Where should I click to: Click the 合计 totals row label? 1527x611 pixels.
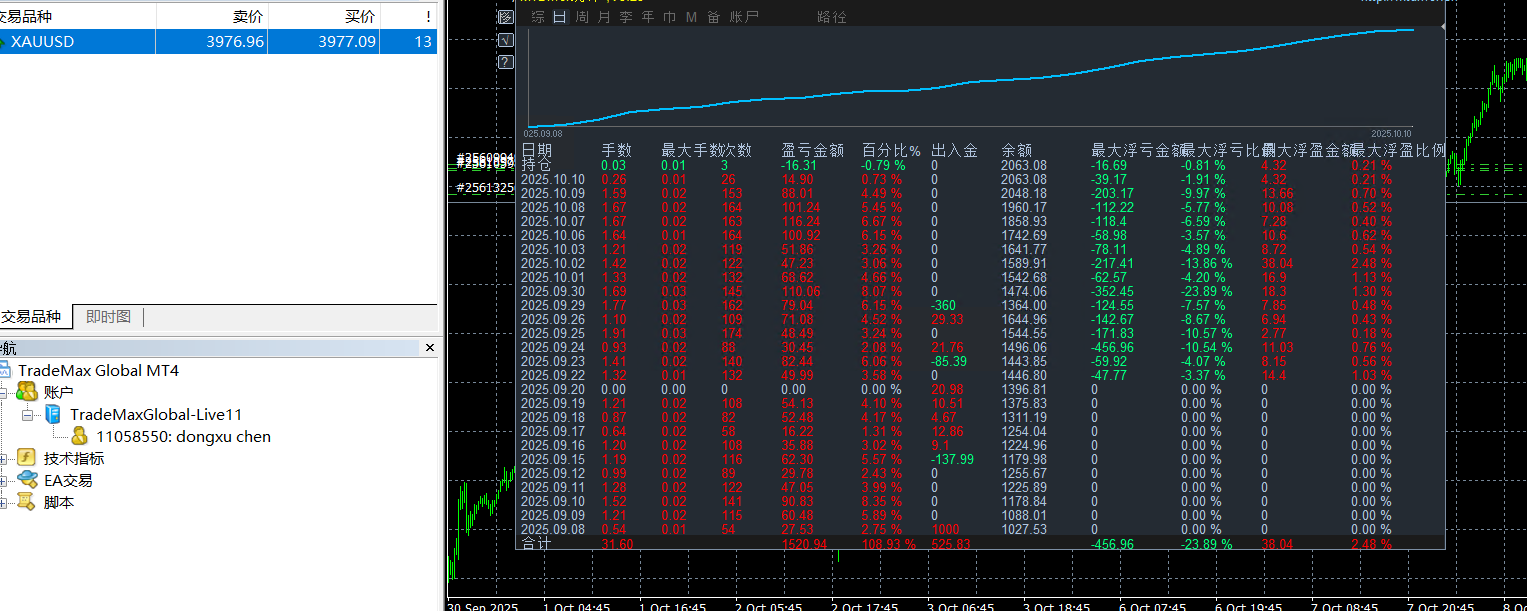pyautogui.click(x=536, y=543)
